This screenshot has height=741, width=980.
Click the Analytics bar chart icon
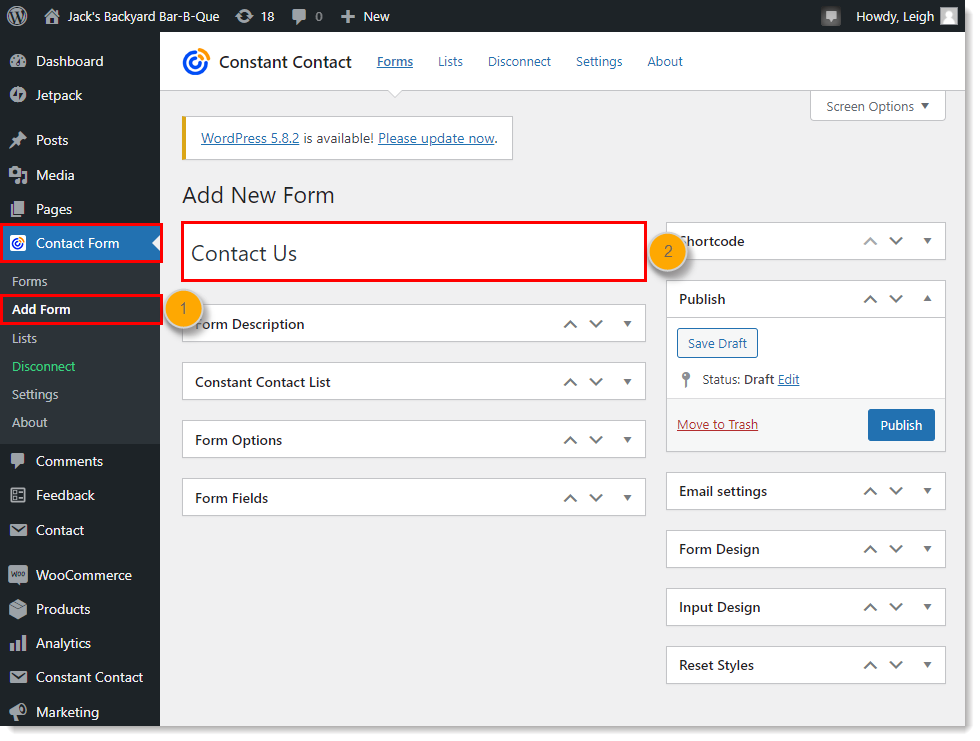tap(18, 643)
